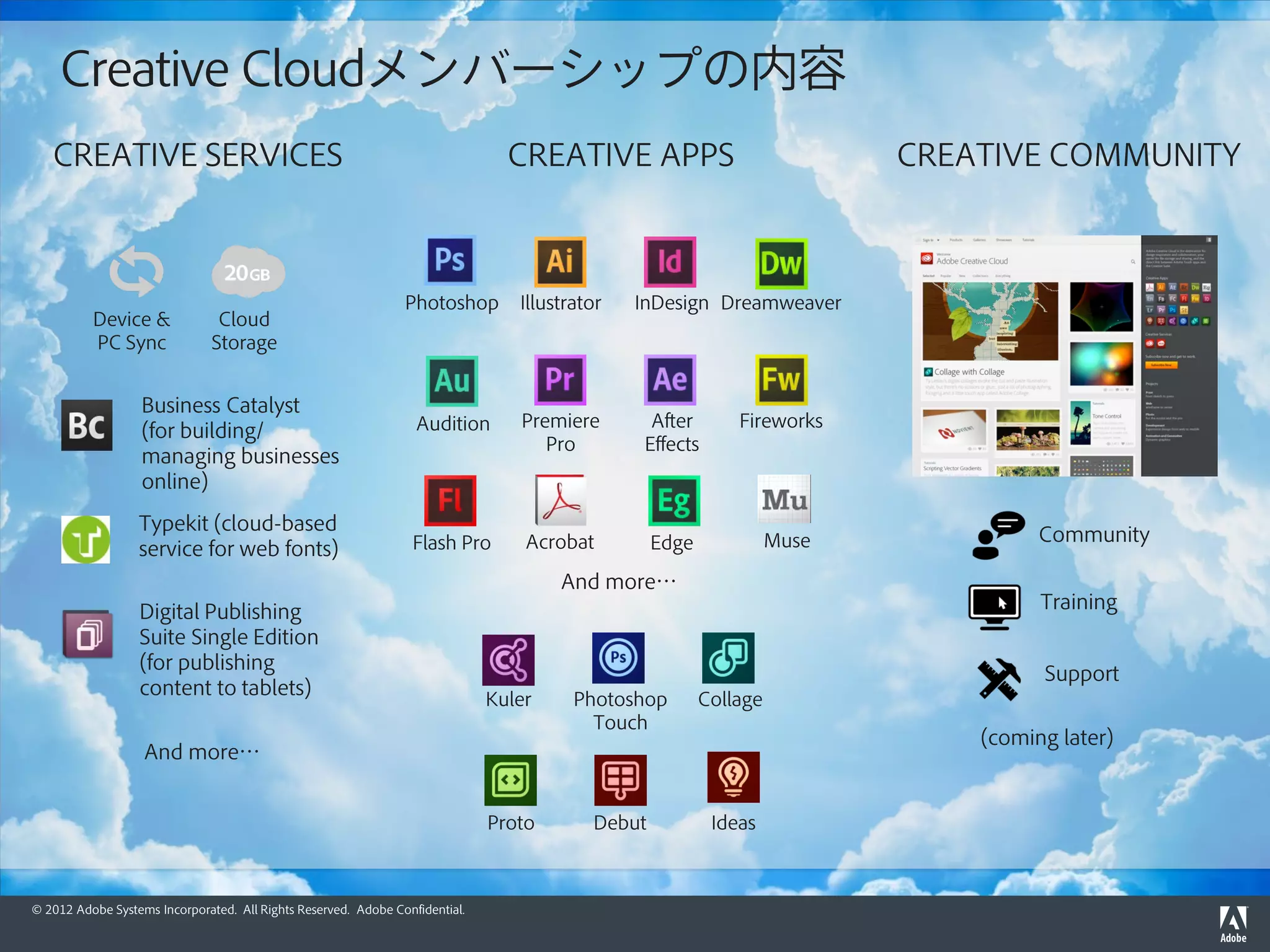Click And more under Creative Apps
Viewport: 1270px width, 952px height.
click(619, 581)
